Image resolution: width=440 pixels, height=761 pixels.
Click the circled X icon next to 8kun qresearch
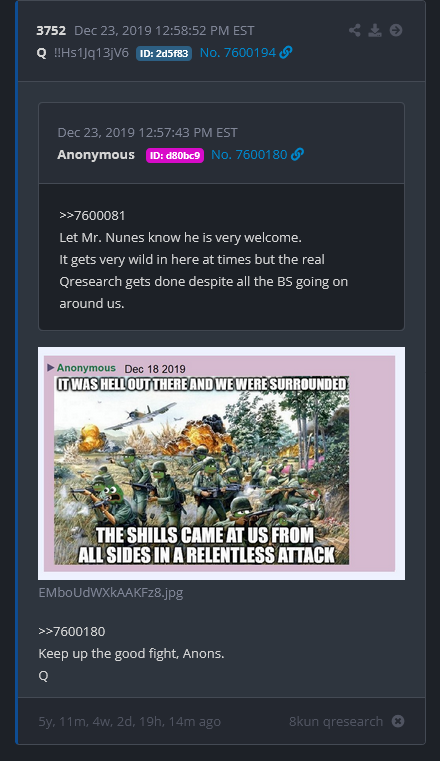point(398,721)
